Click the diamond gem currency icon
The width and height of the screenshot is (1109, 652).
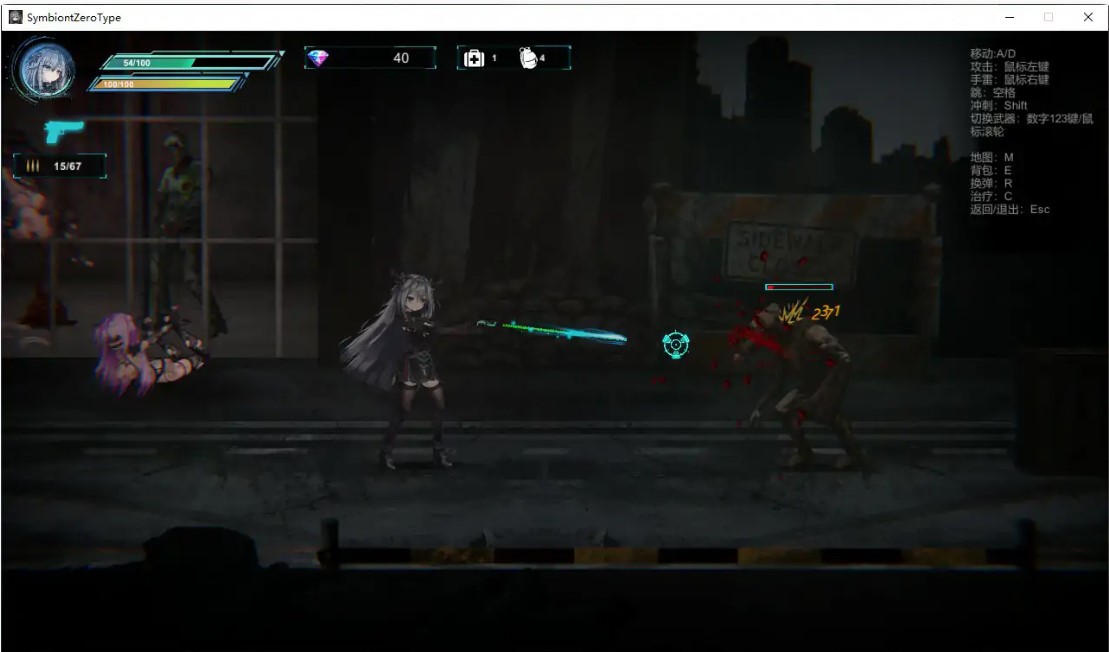point(318,58)
